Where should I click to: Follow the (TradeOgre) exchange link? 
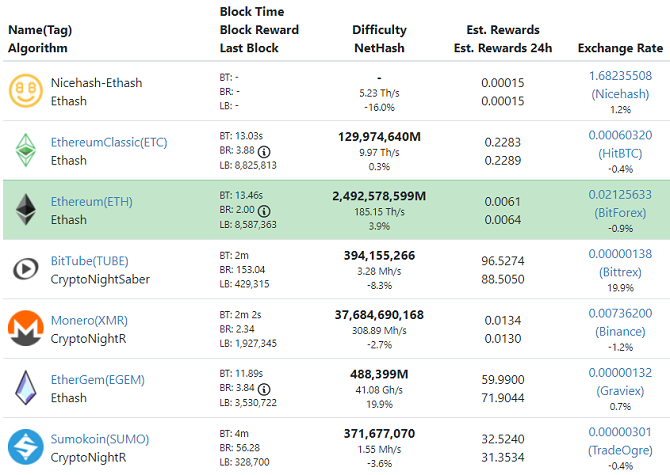coord(620,450)
